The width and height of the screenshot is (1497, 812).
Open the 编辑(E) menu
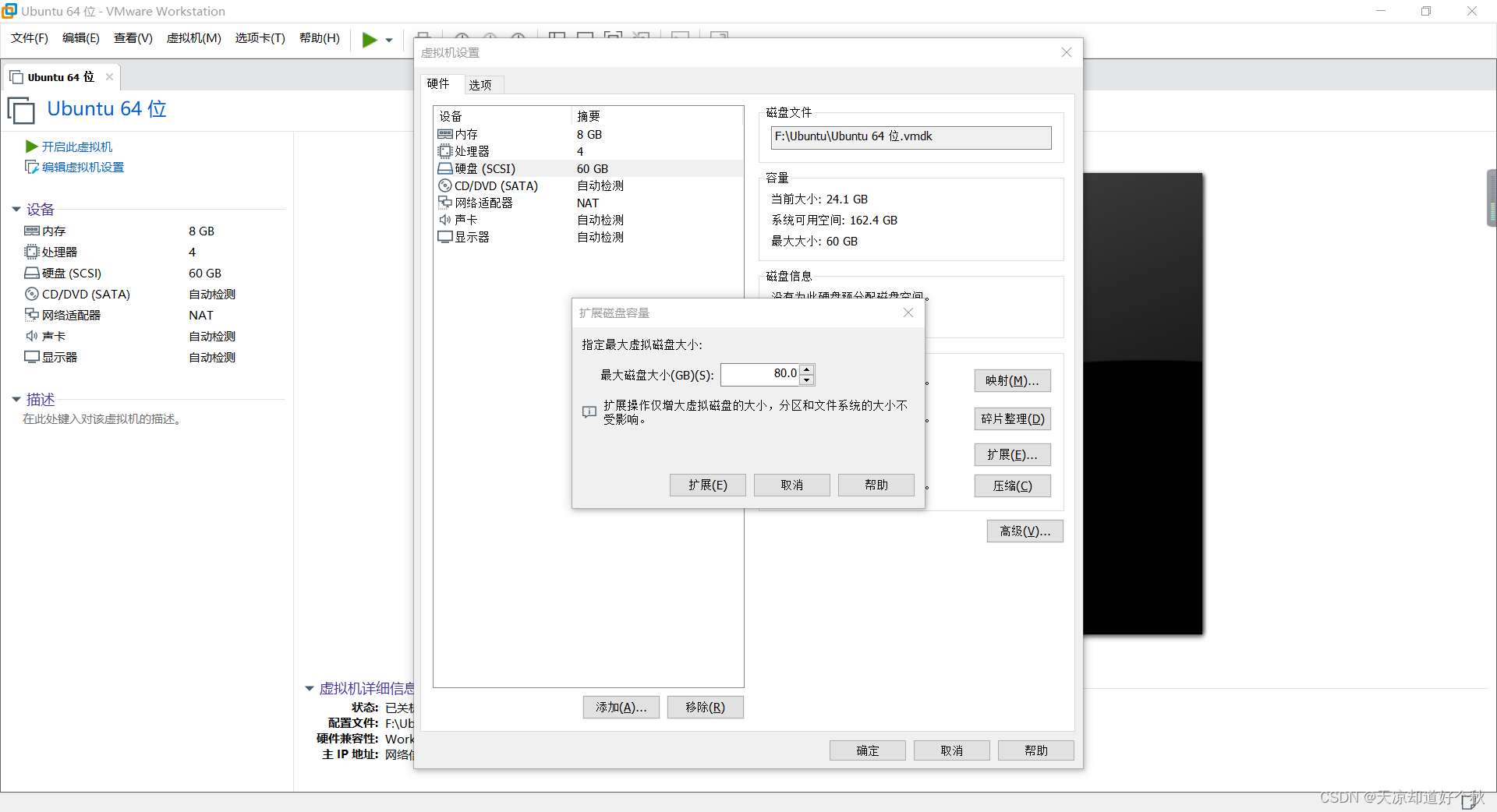[81, 38]
